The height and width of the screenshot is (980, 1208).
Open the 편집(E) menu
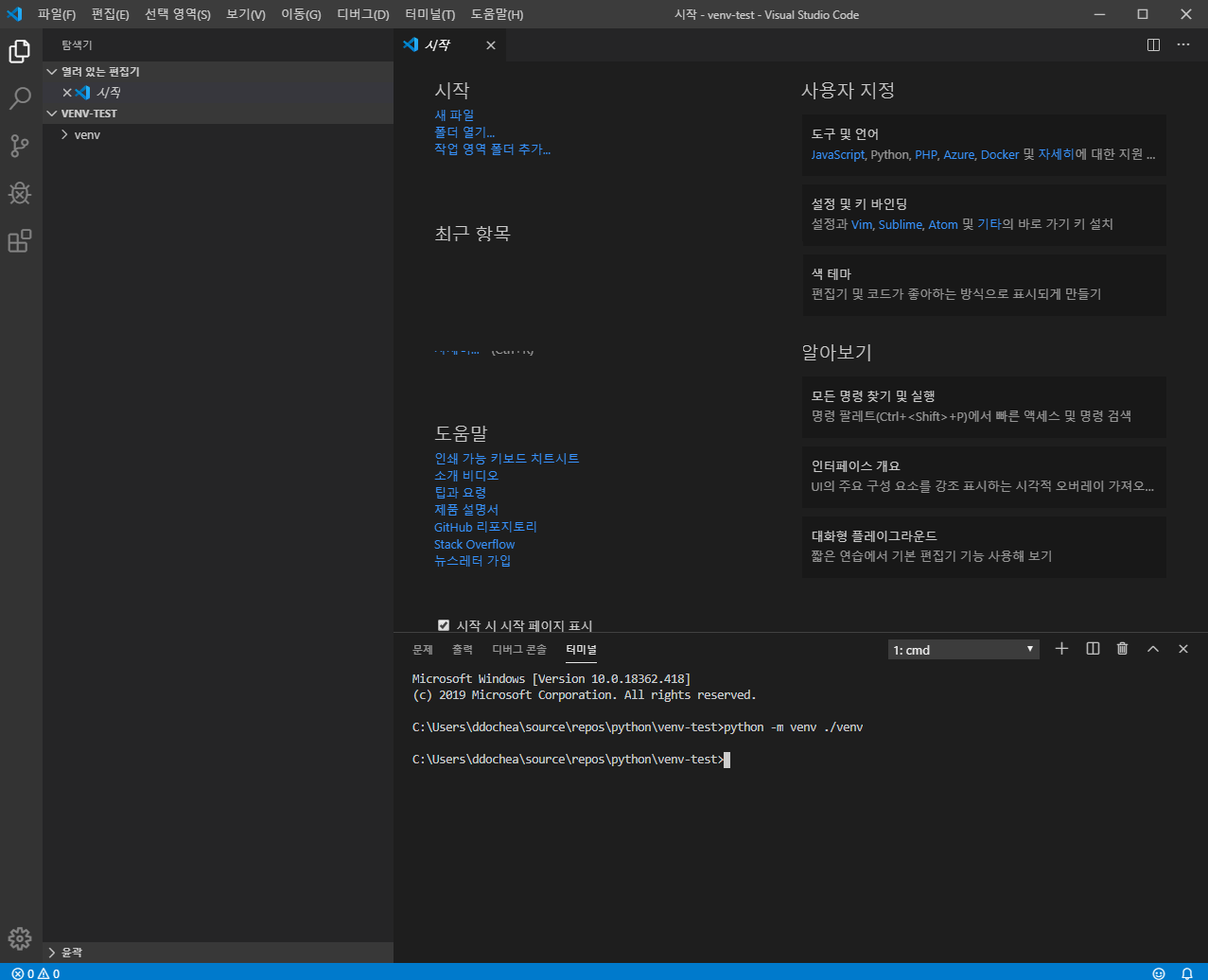tap(111, 14)
